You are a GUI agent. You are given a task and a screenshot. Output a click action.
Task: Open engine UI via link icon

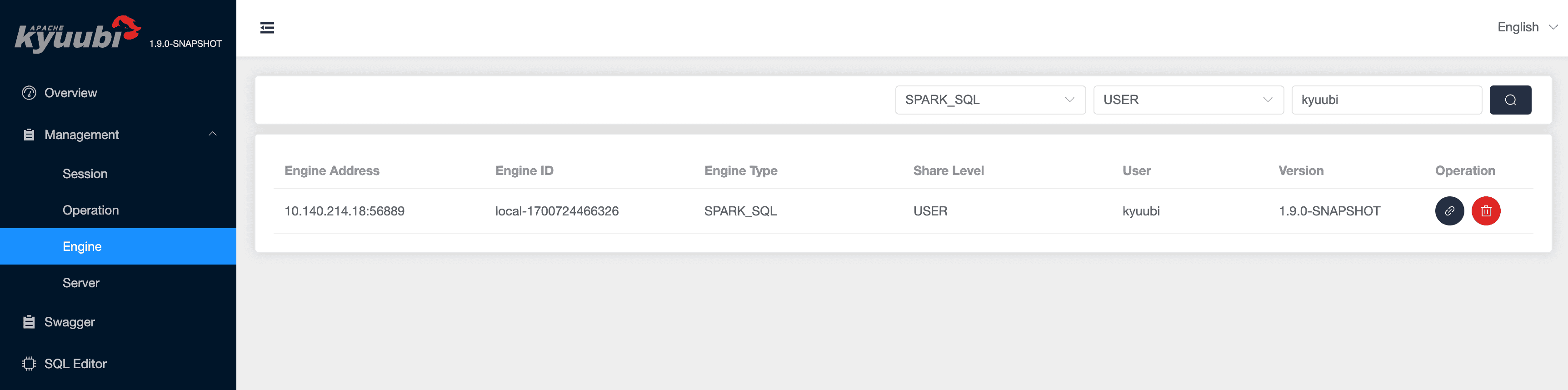(1449, 211)
